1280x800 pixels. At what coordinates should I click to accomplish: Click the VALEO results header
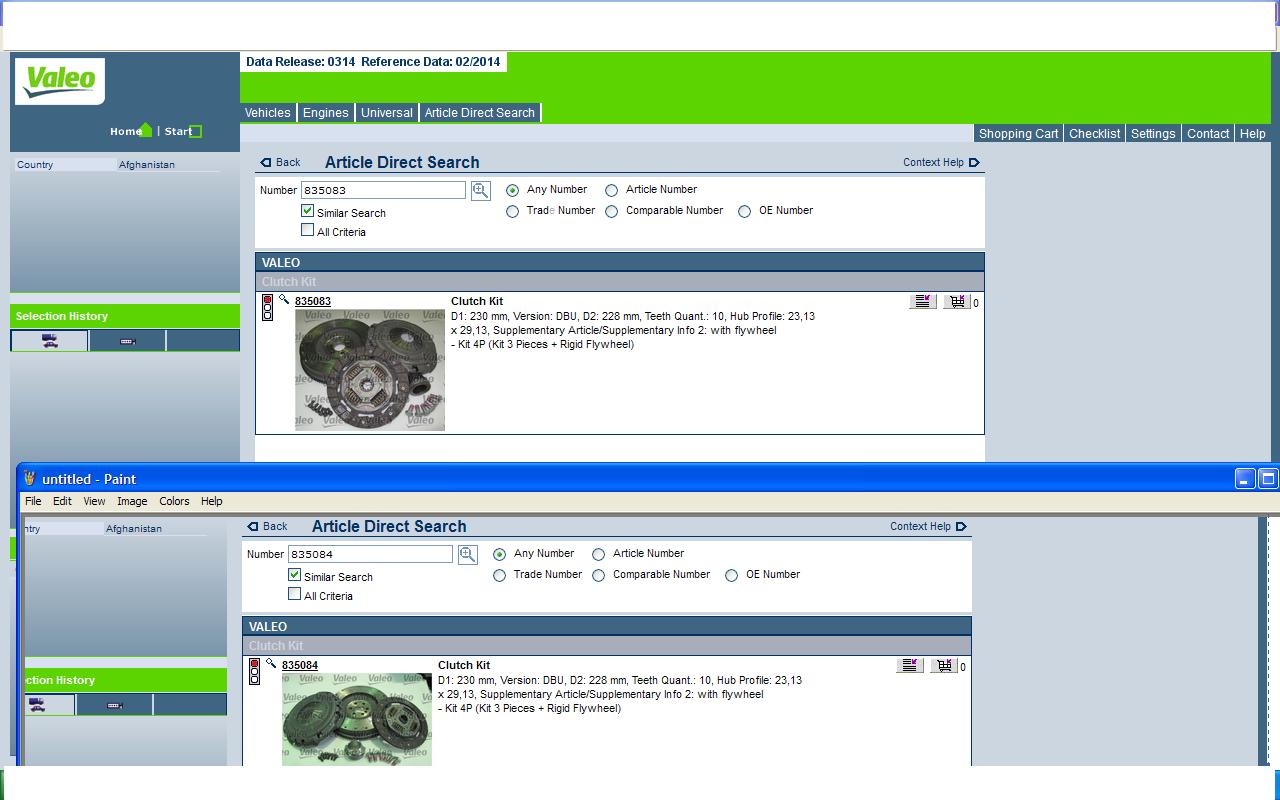[620, 263]
